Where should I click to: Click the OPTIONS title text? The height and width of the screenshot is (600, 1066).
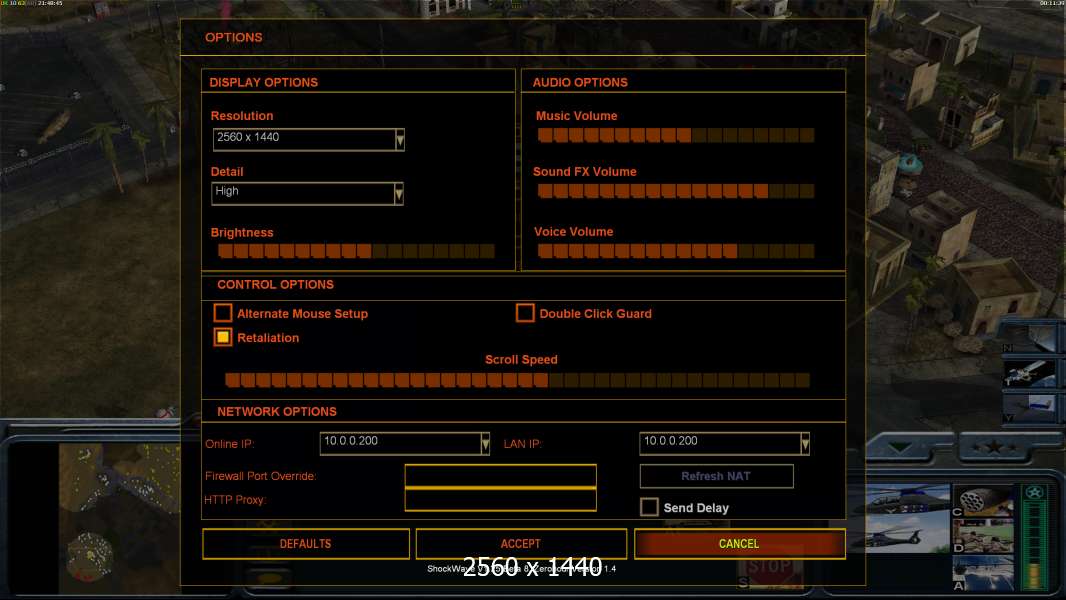coord(234,37)
